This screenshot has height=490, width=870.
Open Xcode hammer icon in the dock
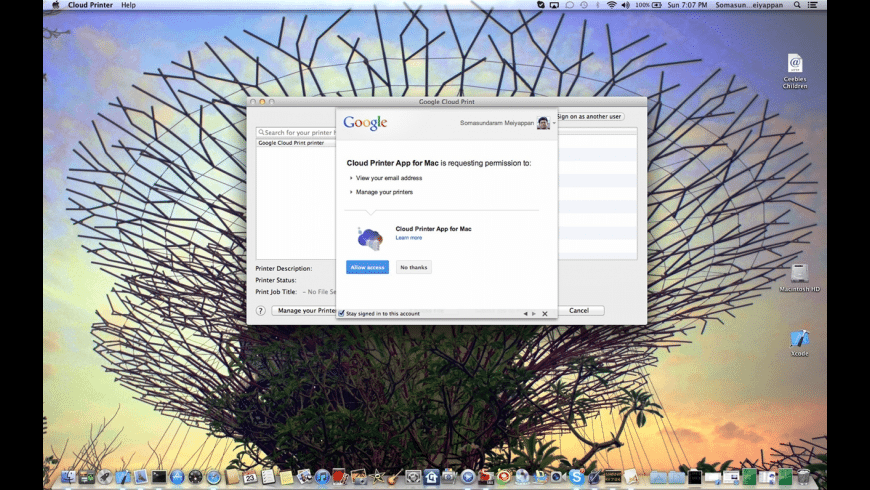point(123,476)
